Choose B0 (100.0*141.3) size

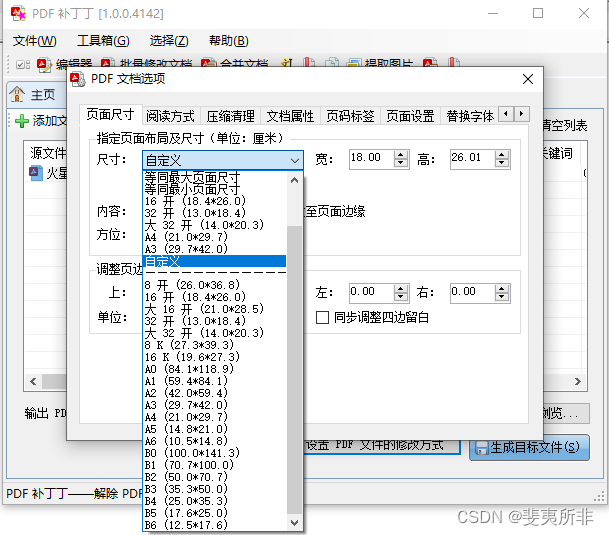215,453
